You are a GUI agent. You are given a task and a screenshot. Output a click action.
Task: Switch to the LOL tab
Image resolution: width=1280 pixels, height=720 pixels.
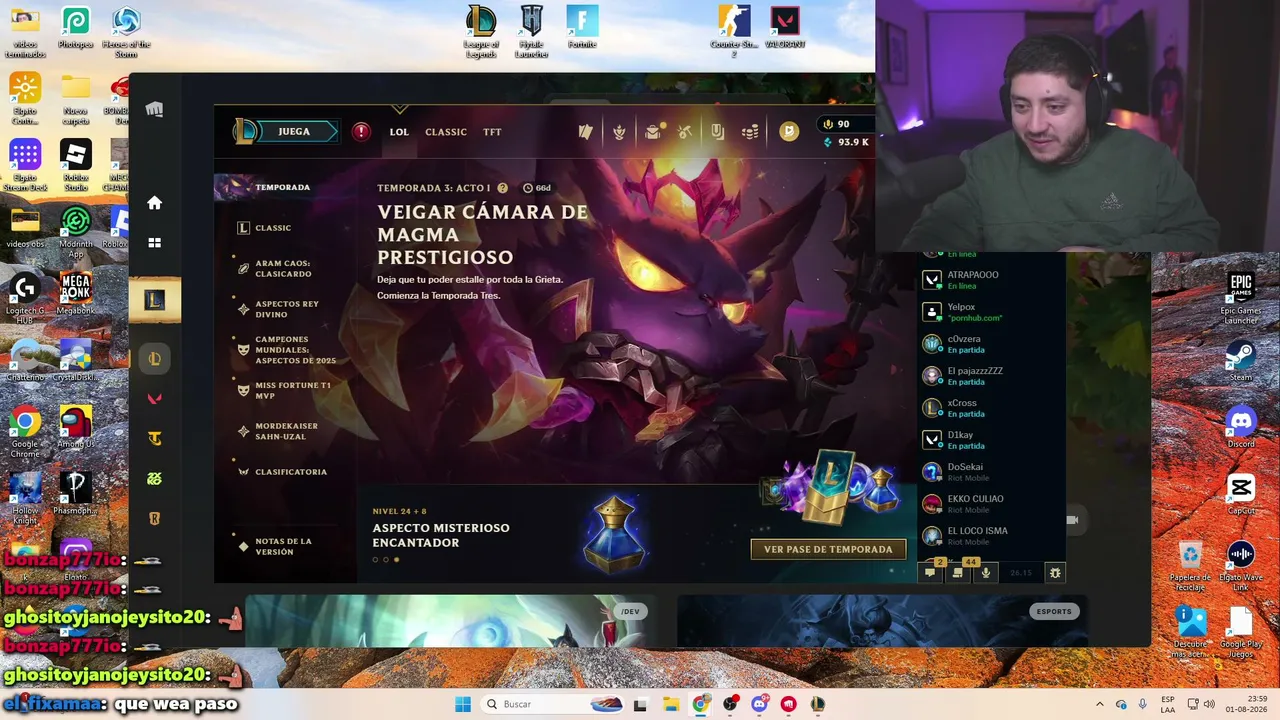(x=399, y=132)
